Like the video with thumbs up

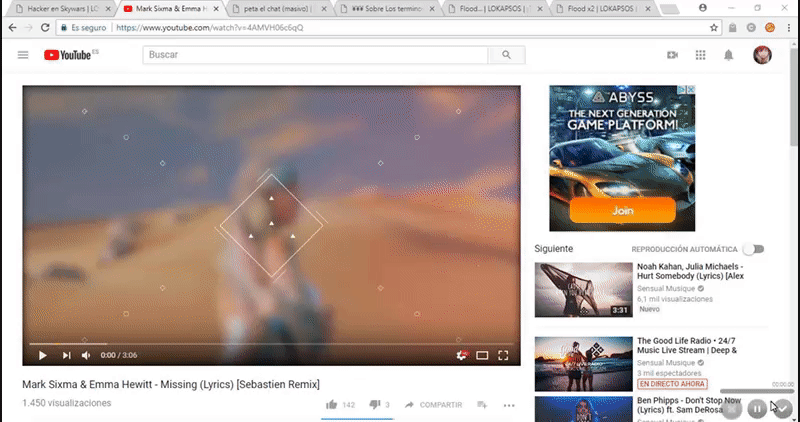coord(331,405)
